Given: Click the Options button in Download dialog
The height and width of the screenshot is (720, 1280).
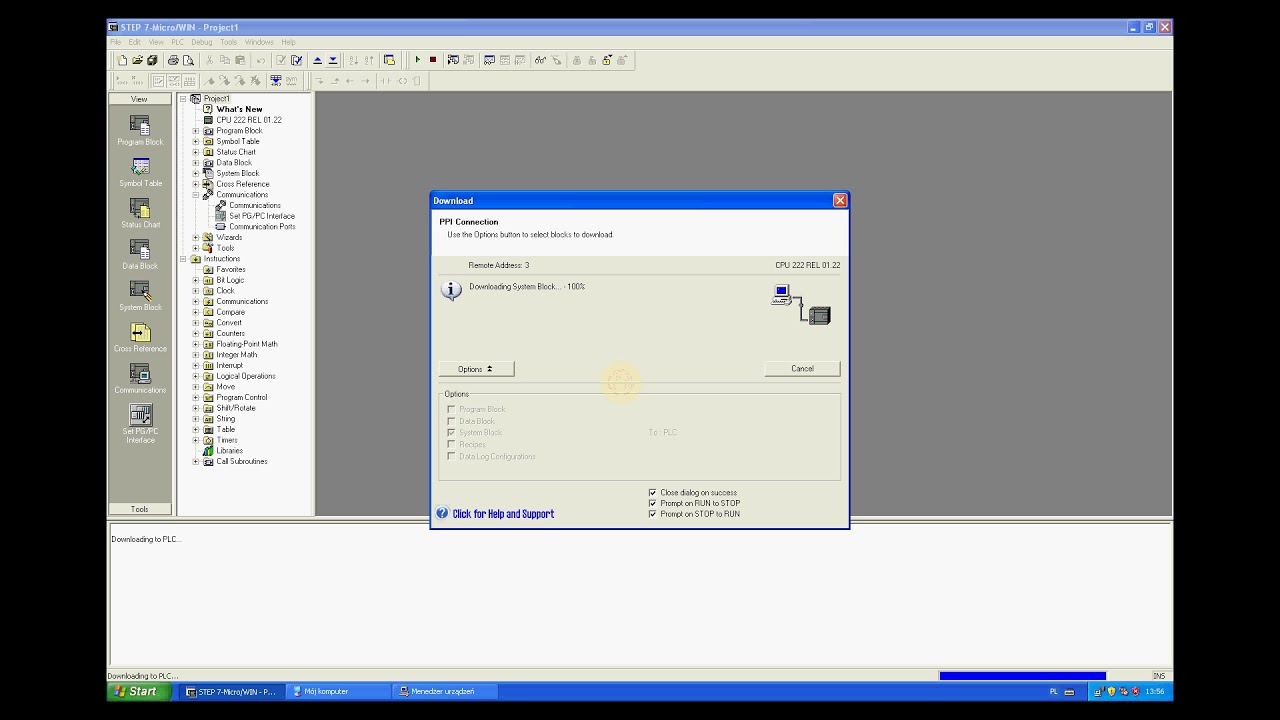Looking at the screenshot, I should (477, 369).
